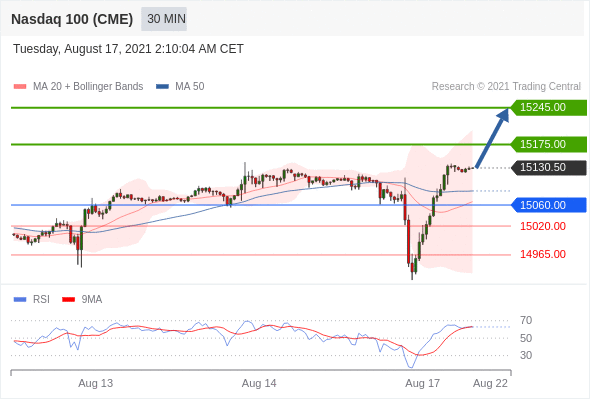Click the RSI 70 level label
The width and height of the screenshot is (590, 400).
pyautogui.click(x=526, y=321)
